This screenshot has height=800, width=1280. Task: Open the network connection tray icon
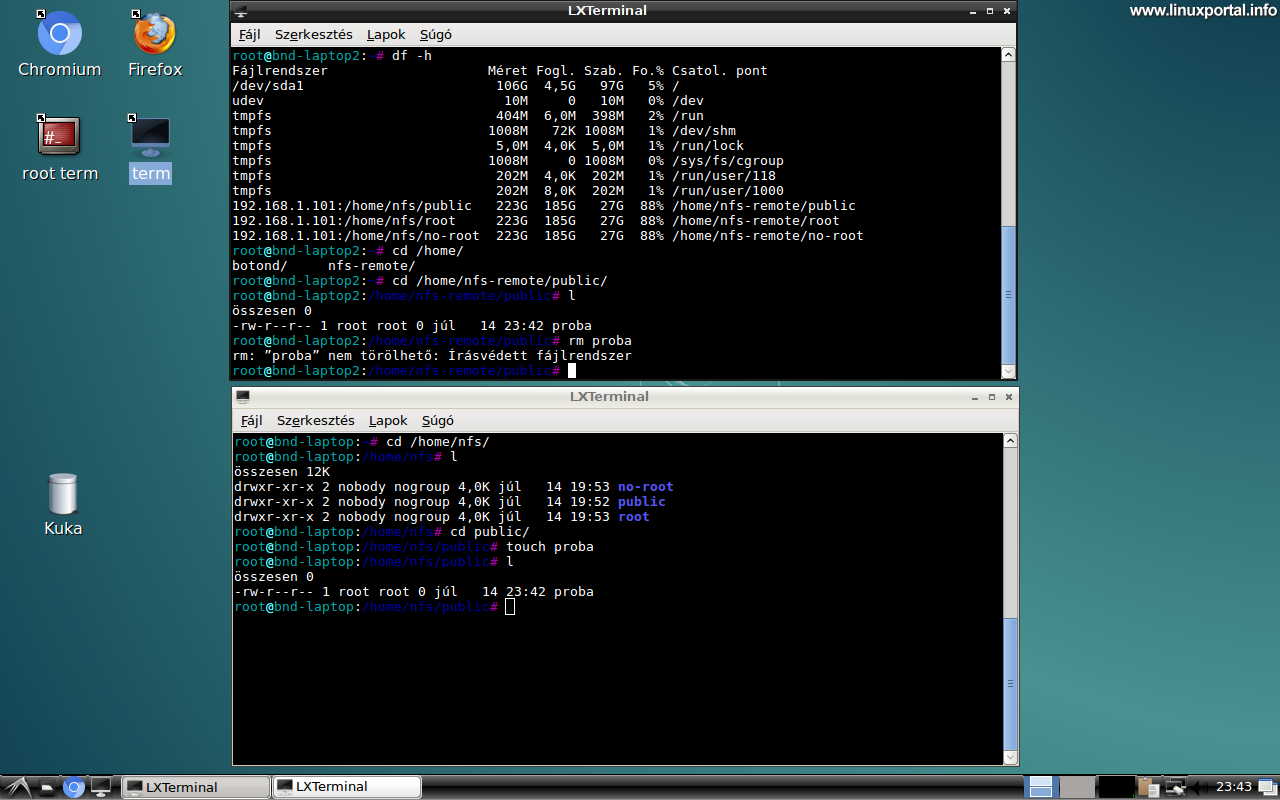click(1176, 787)
